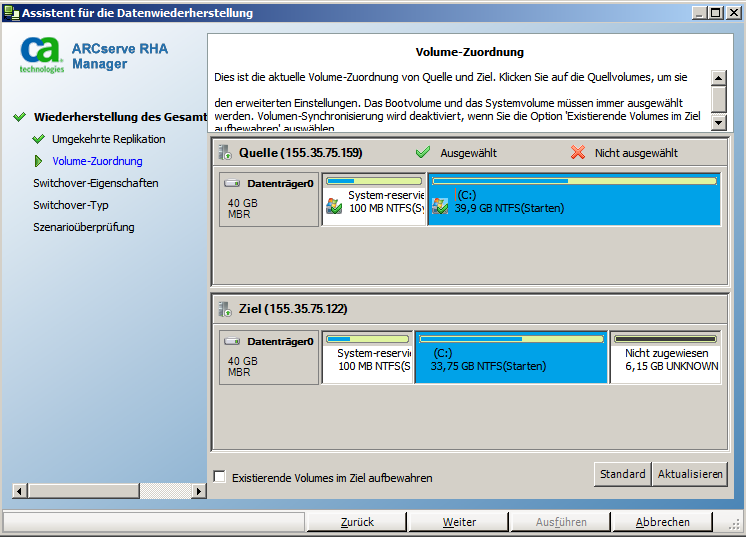Select target C: 33,75 GB NTFS volume
746x539 pixels.
pos(511,357)
